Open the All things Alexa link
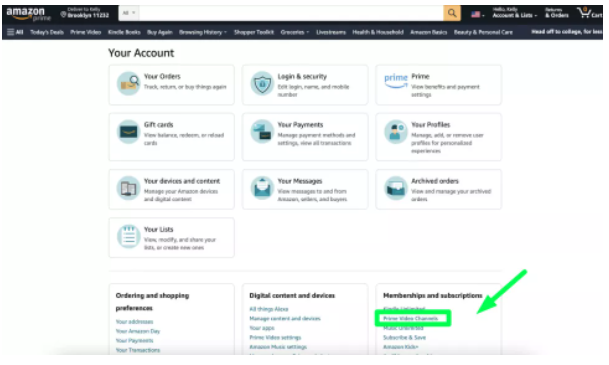609x365 pixels. (269, 309)
